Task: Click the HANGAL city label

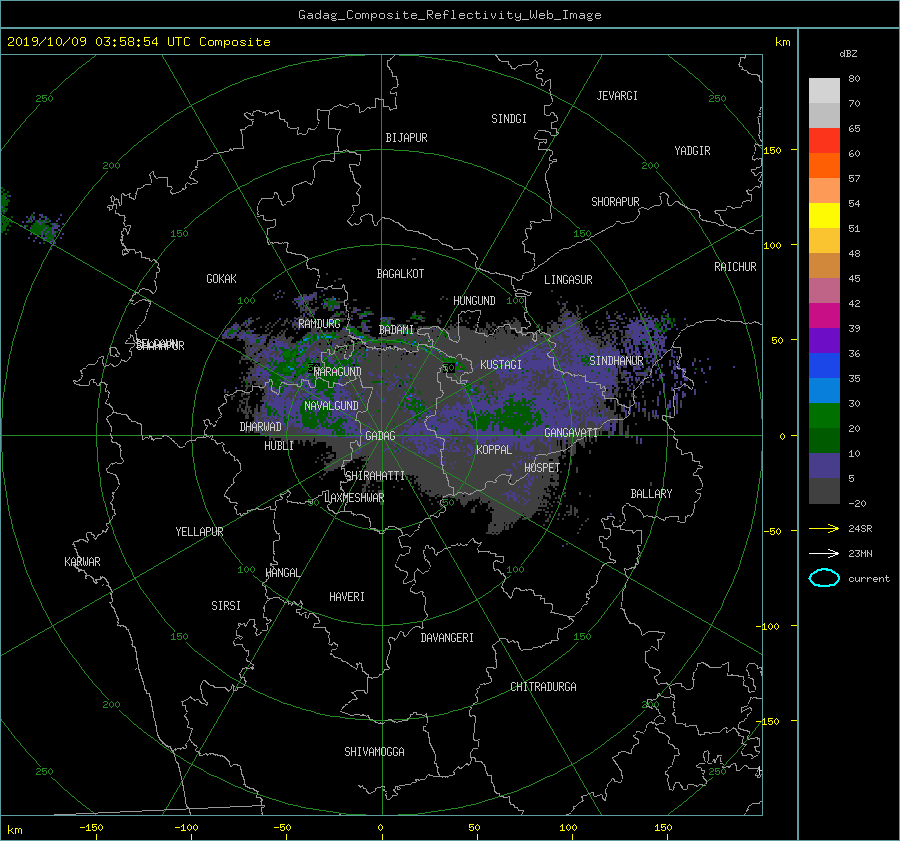Action: [x=283, y=573]
